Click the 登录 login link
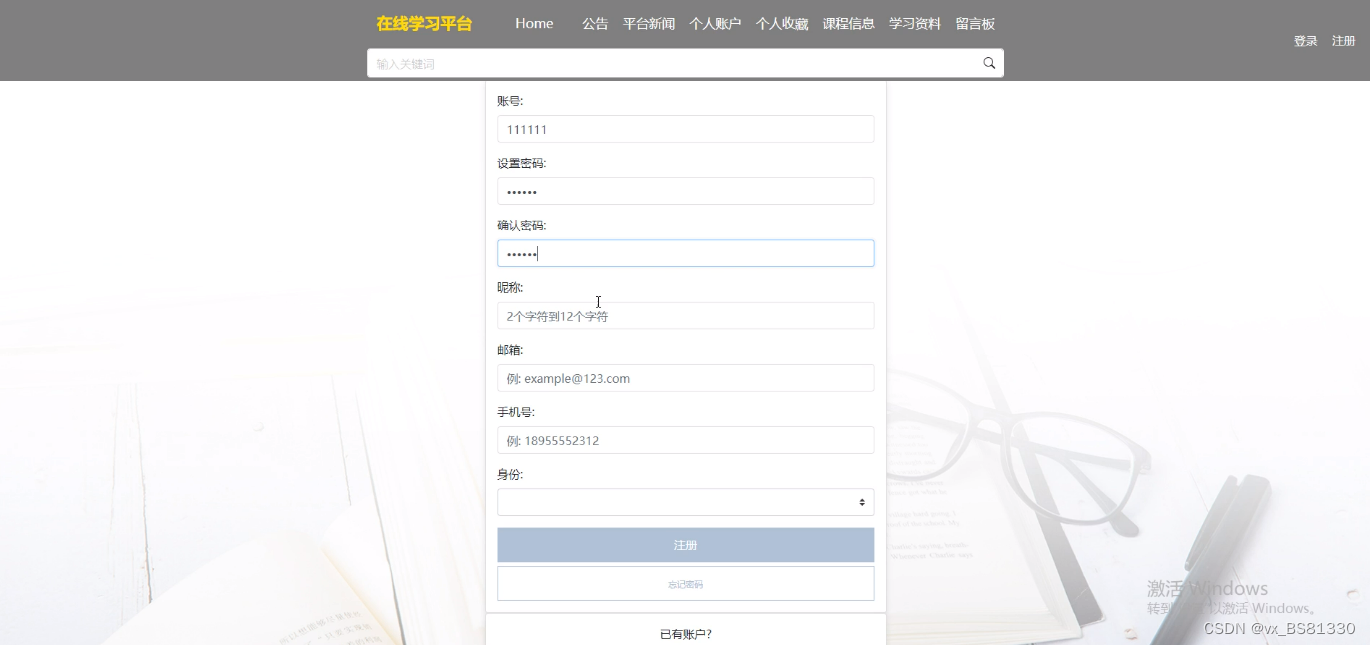Screen dimensions: 1370x645 click(x=1306, y=41)
